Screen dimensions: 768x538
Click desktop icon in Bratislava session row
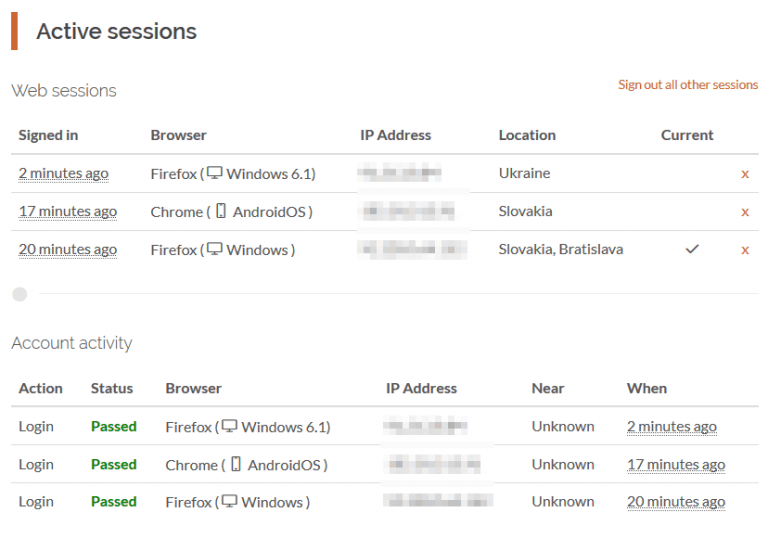(x=214, y=249)
